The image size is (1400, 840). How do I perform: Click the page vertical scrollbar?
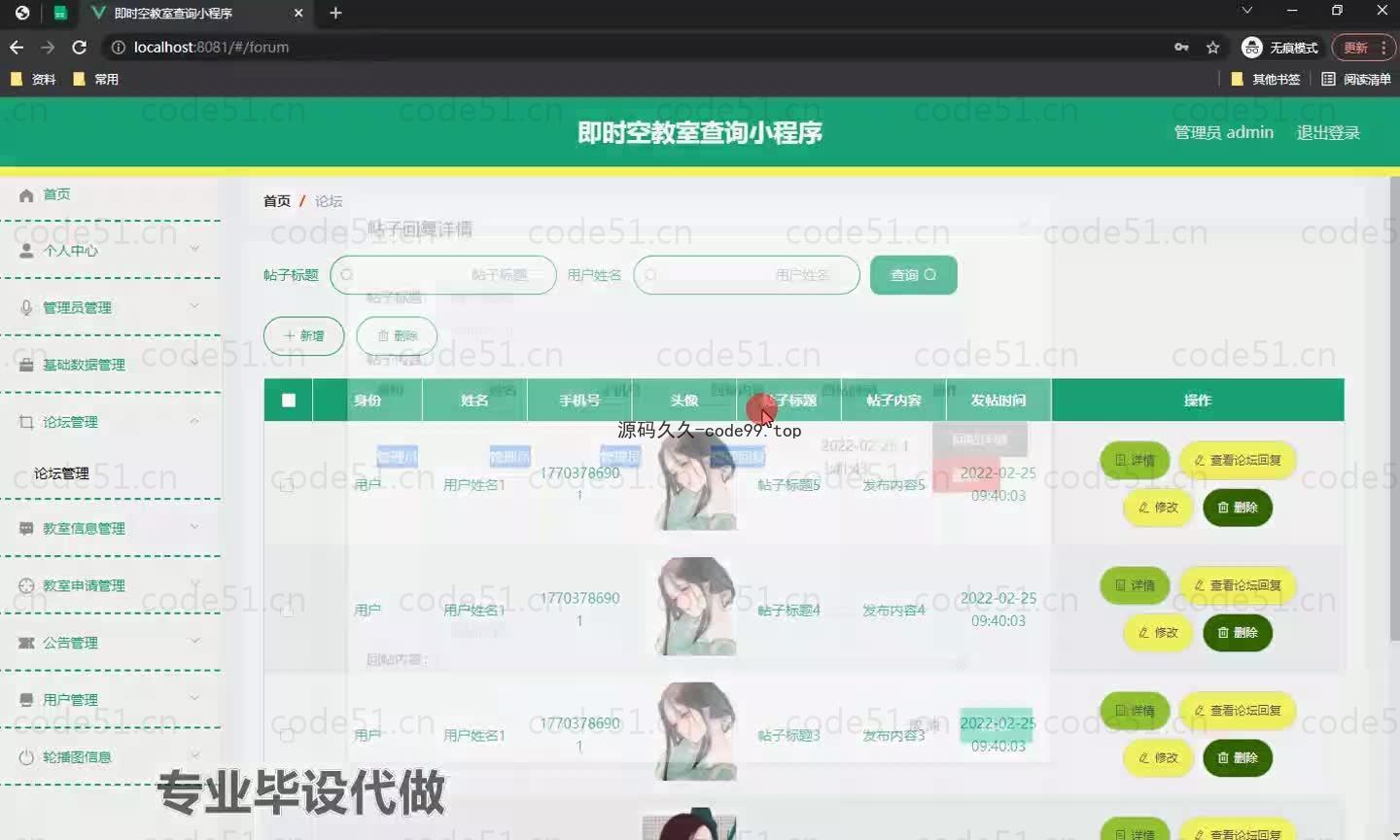(1394, 408)
